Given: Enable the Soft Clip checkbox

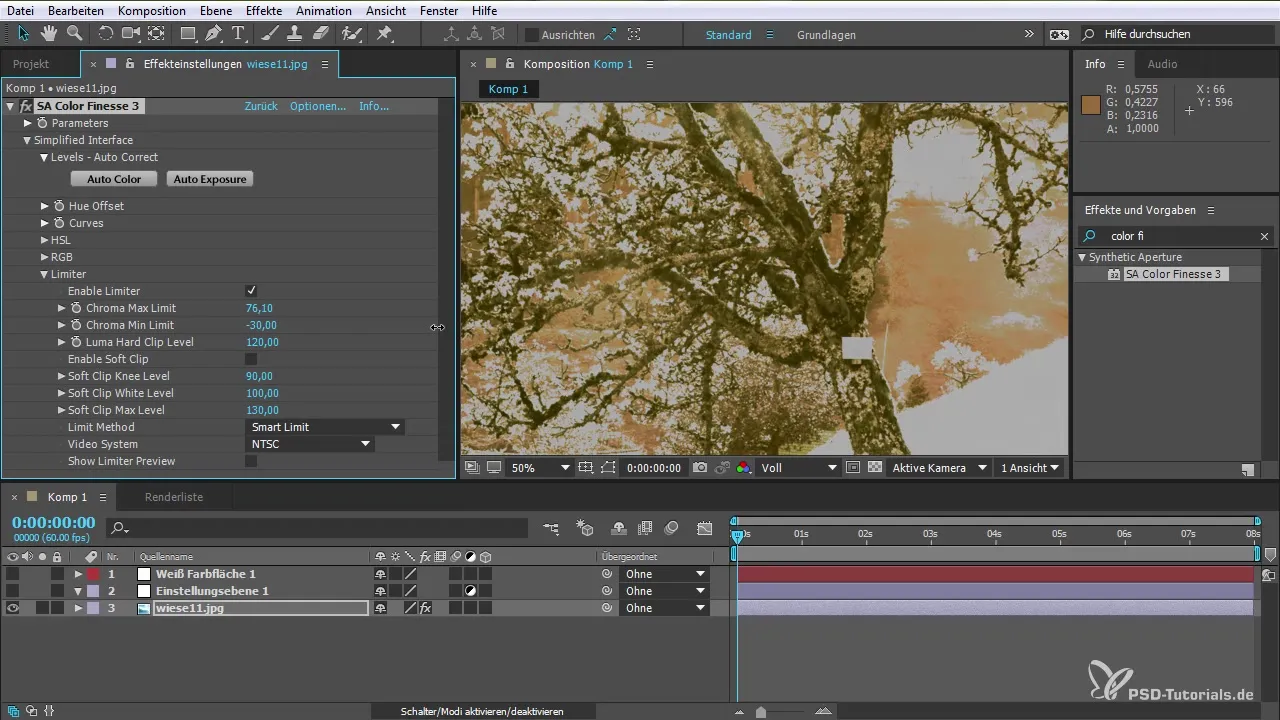Looking at the screenshot, I should 251,359.
